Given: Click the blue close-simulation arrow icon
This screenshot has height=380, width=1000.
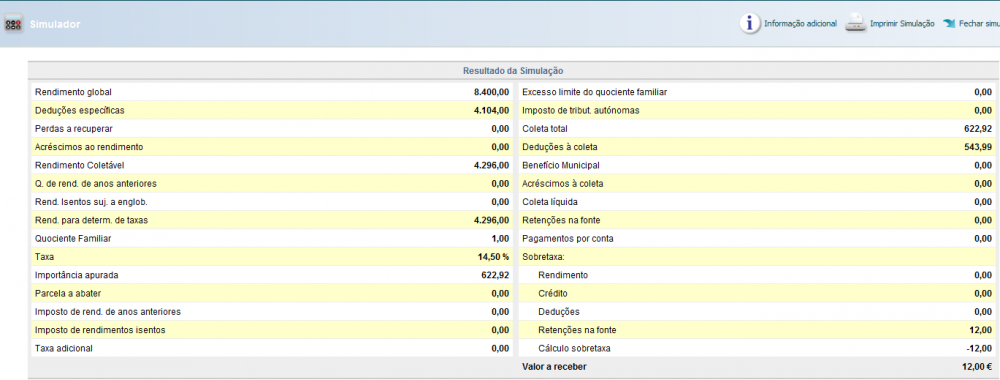Looking at the screenshot, I should click(x=949, y=24).
